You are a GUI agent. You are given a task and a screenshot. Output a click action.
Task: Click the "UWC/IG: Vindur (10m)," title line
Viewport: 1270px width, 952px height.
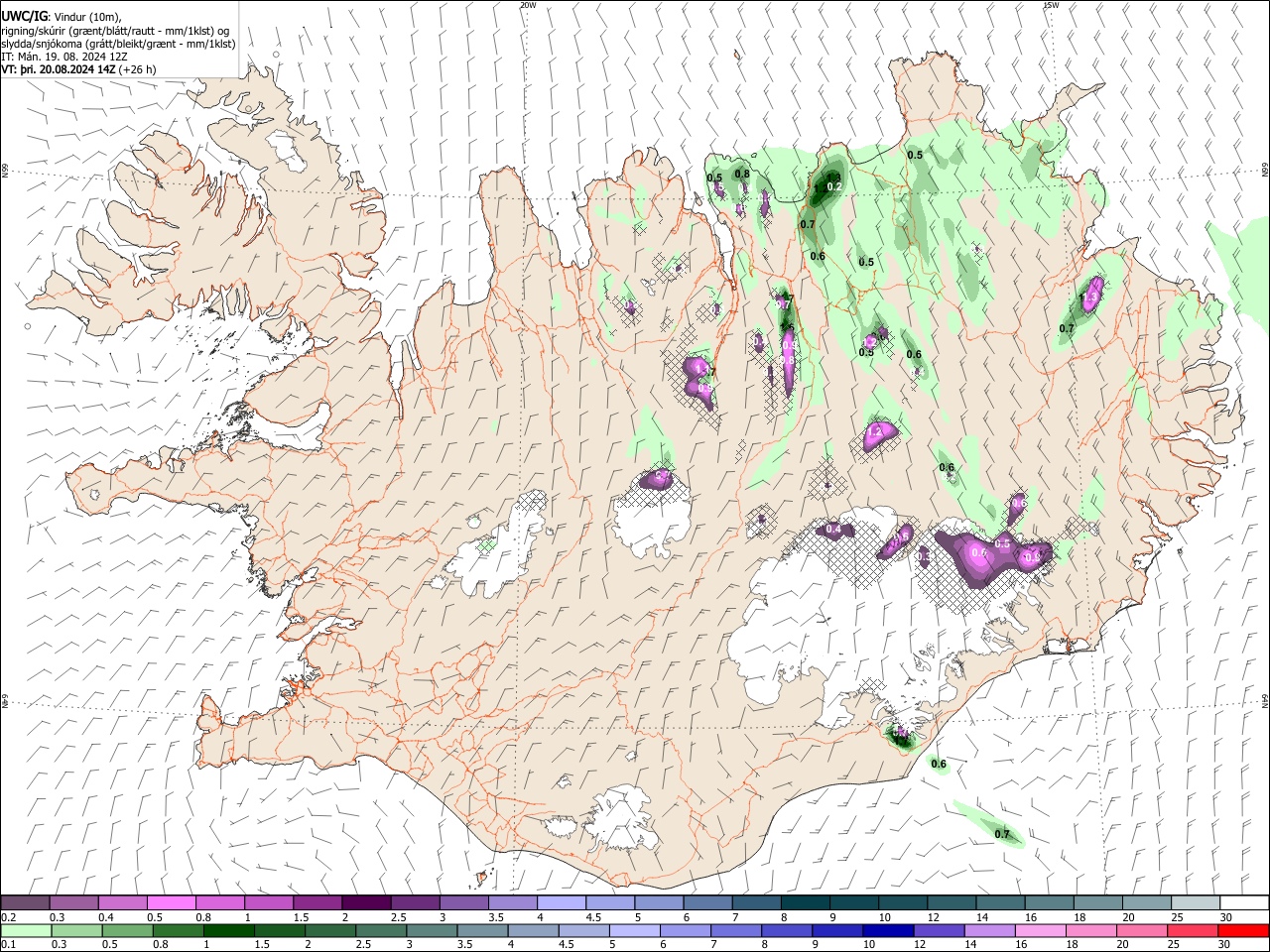62,17
